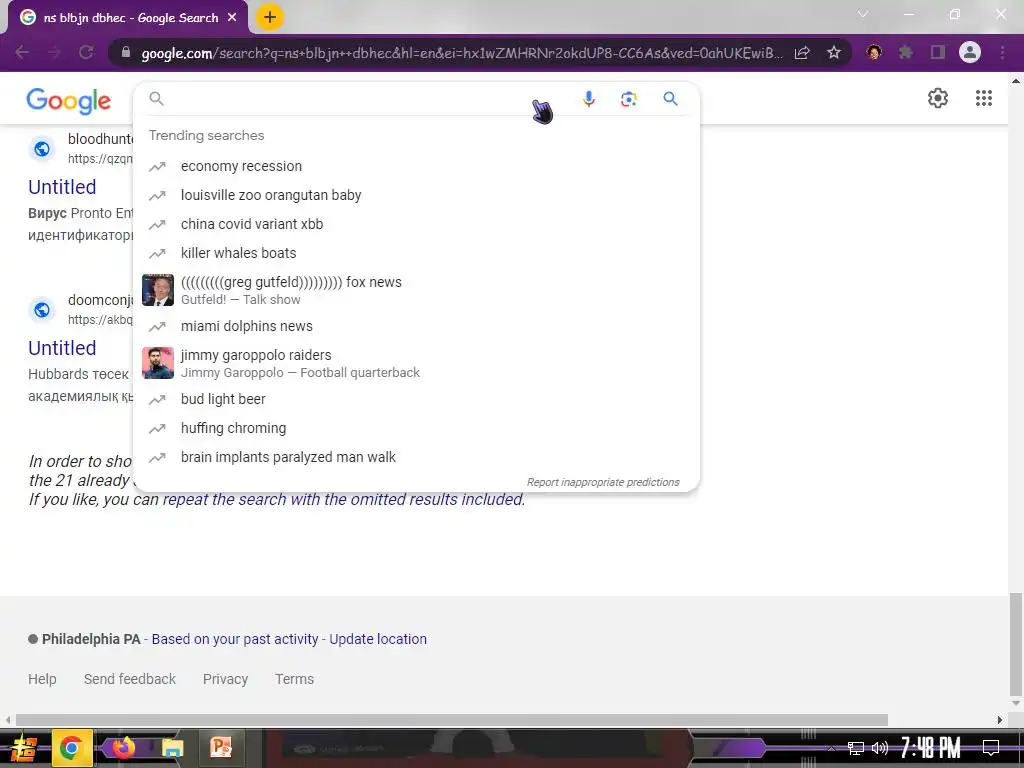The image size is (1024, 768).
Task: Click 'Update location' link
Action: (x=377, y=639)
